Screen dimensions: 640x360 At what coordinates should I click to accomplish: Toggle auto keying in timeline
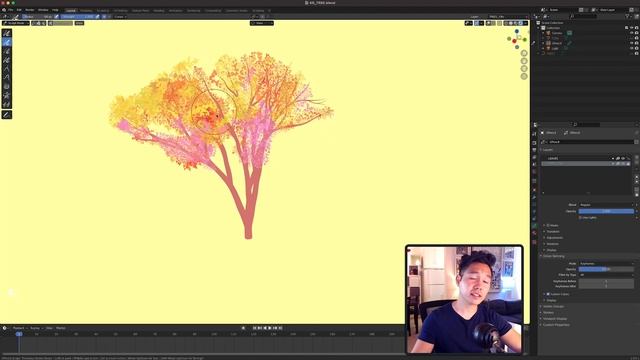(x=244, y=328)
